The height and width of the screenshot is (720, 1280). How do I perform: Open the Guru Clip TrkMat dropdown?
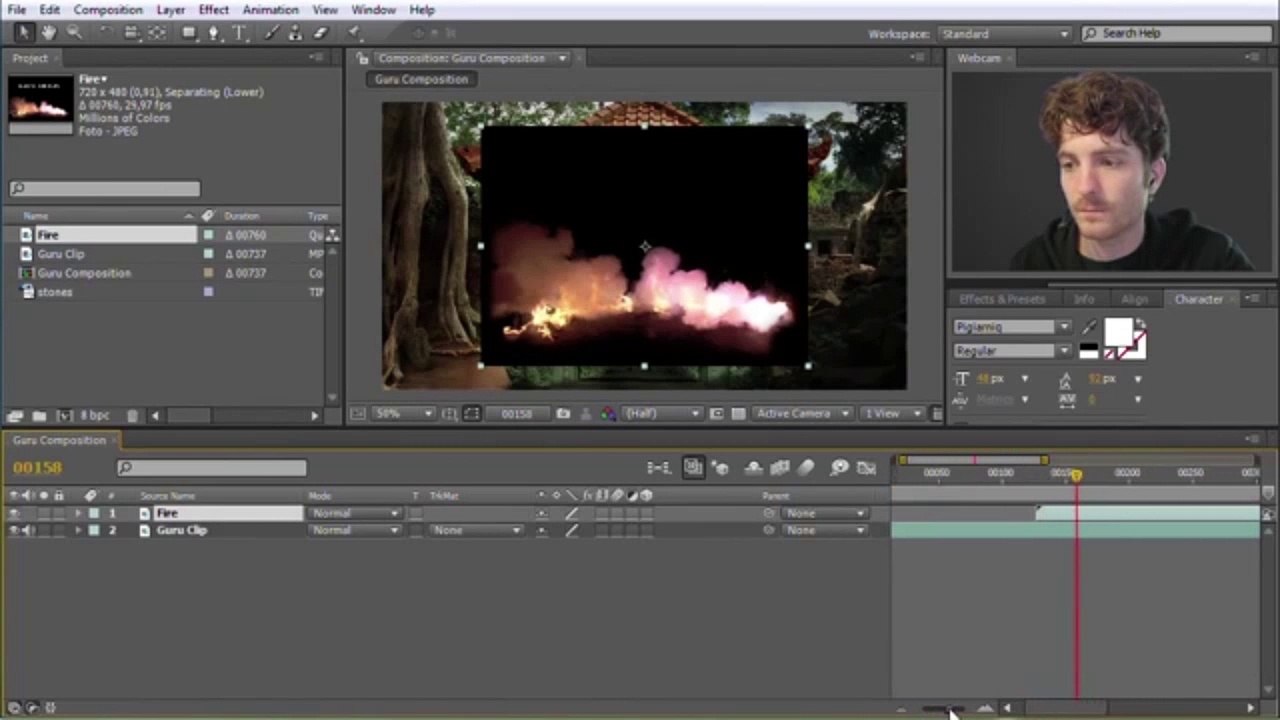coord(477,530)
